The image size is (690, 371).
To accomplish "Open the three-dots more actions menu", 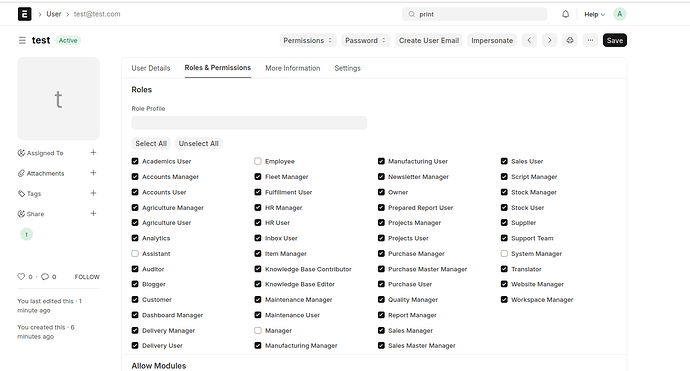I will coord(590,40).
